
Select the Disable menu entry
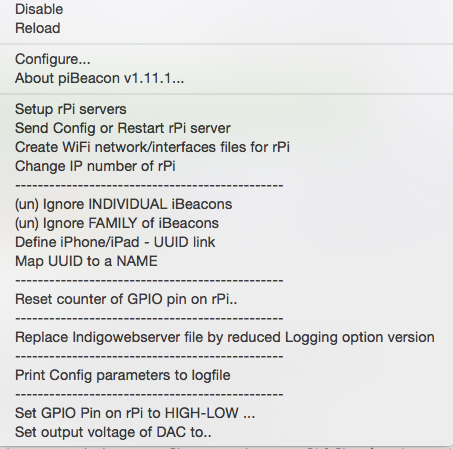pos(39,9)
